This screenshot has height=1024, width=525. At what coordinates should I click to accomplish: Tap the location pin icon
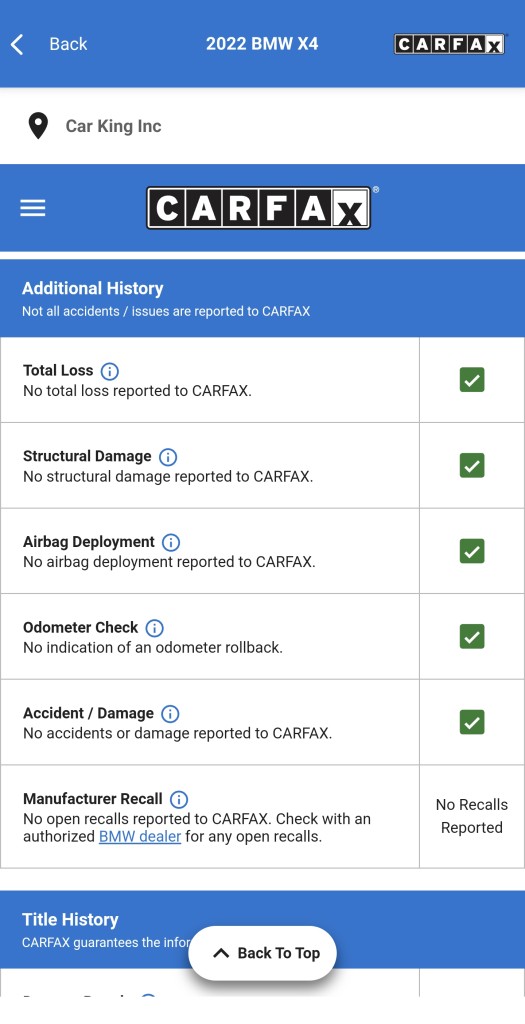coord(39,126)
